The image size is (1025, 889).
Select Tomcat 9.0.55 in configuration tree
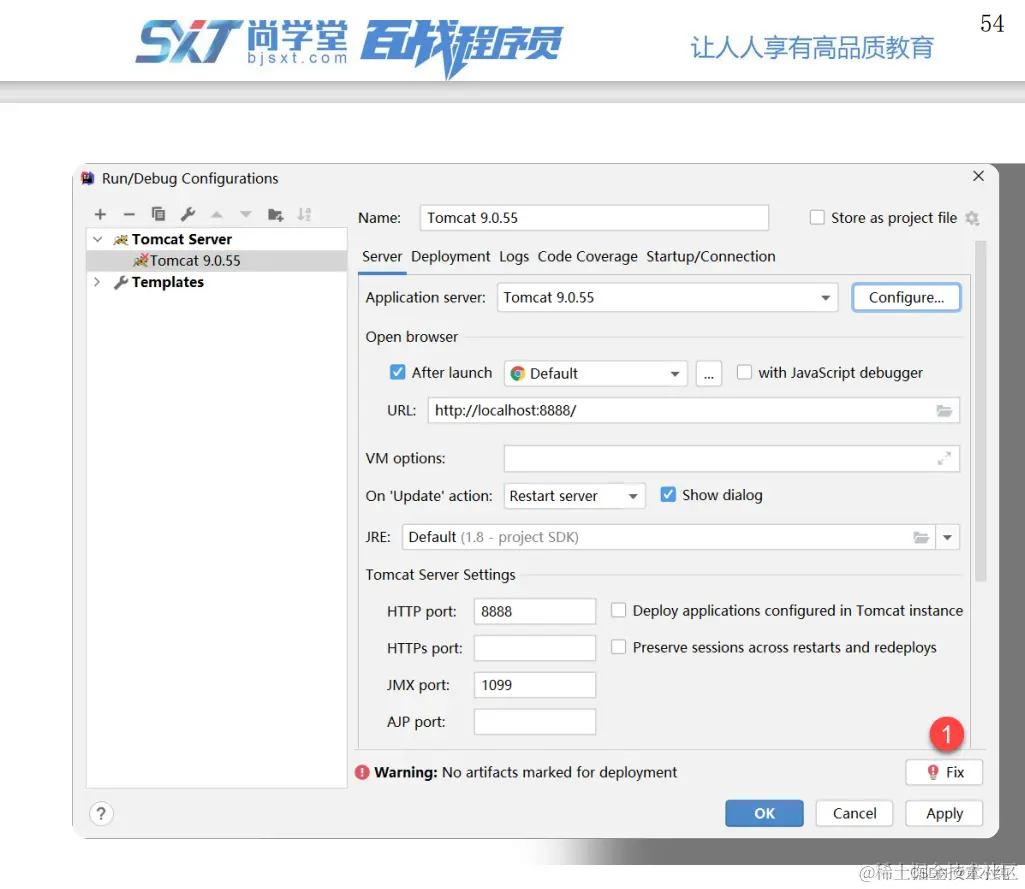(x=216, y=261)
